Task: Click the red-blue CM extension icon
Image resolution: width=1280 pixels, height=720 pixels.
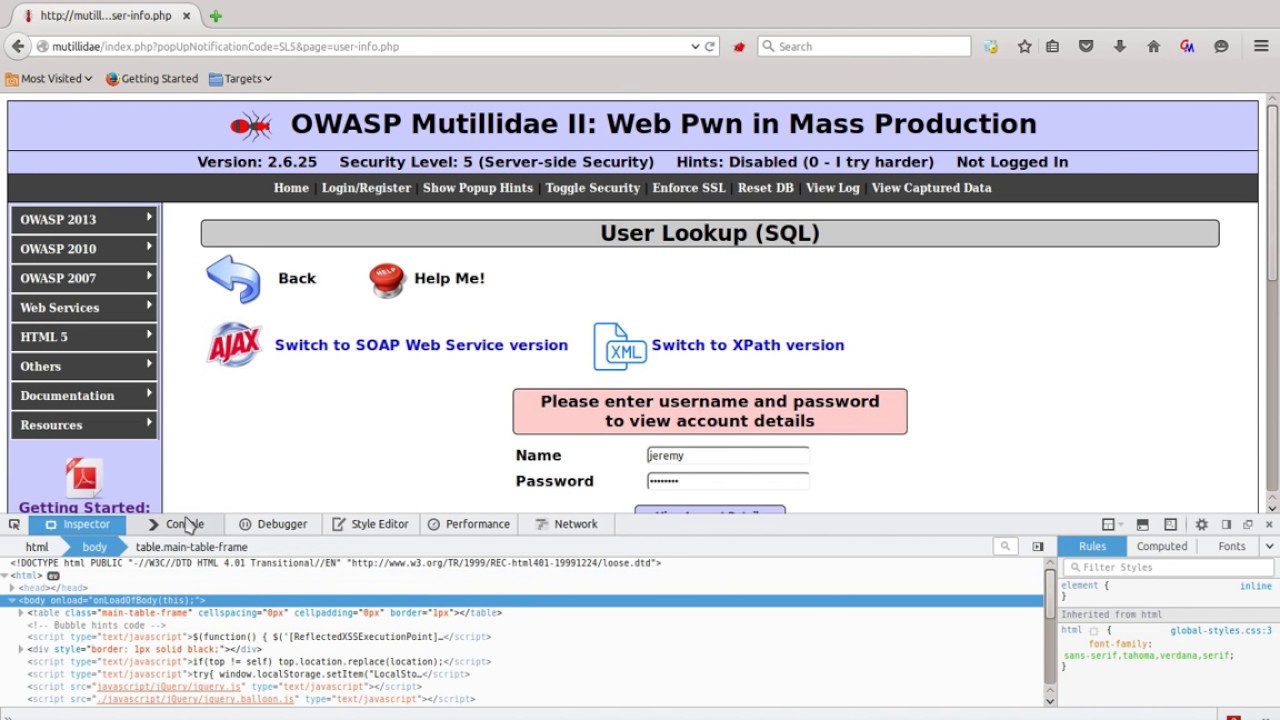Action: pos(1187,46)
